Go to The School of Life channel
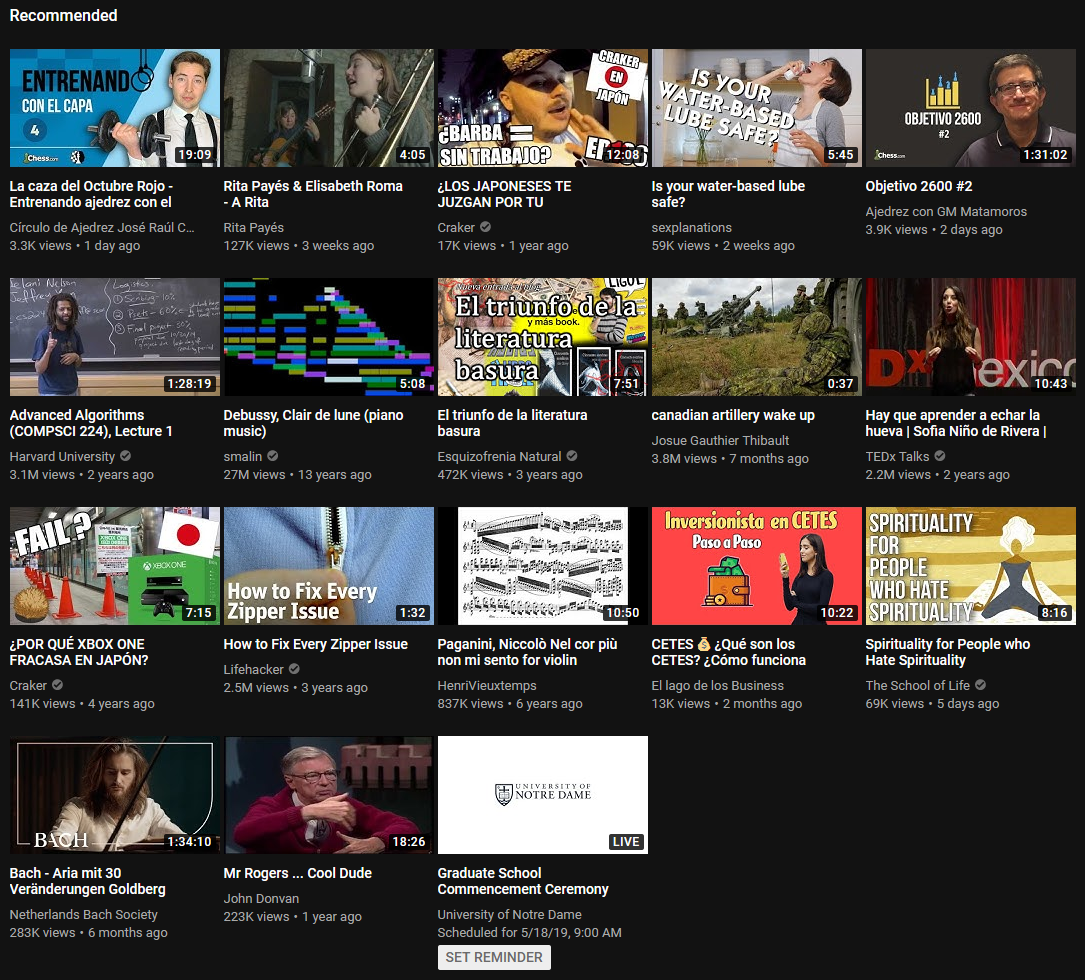Screen dimensions: 1085x980 tap(918, 686)
